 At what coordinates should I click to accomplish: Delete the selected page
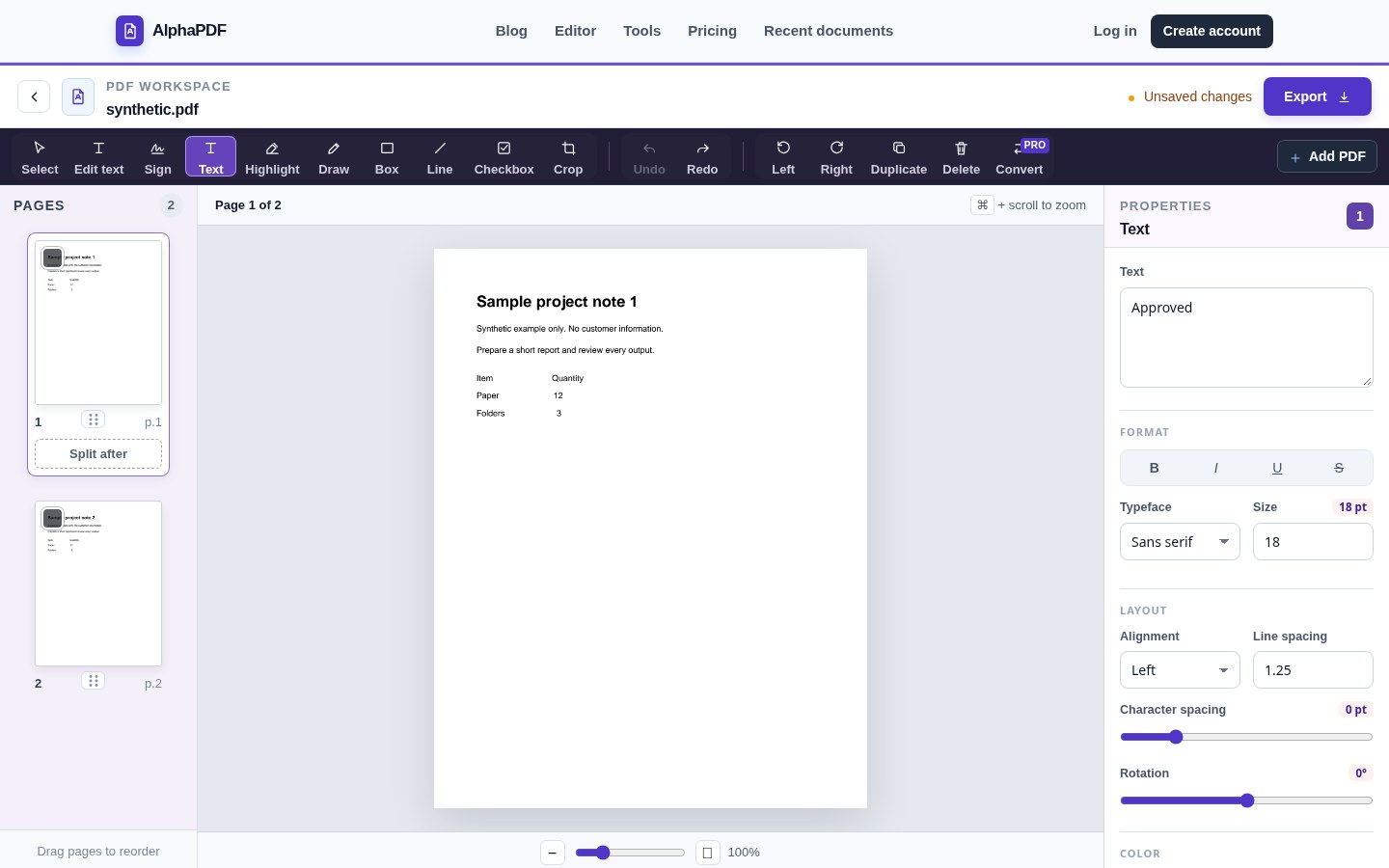point(961,156)
